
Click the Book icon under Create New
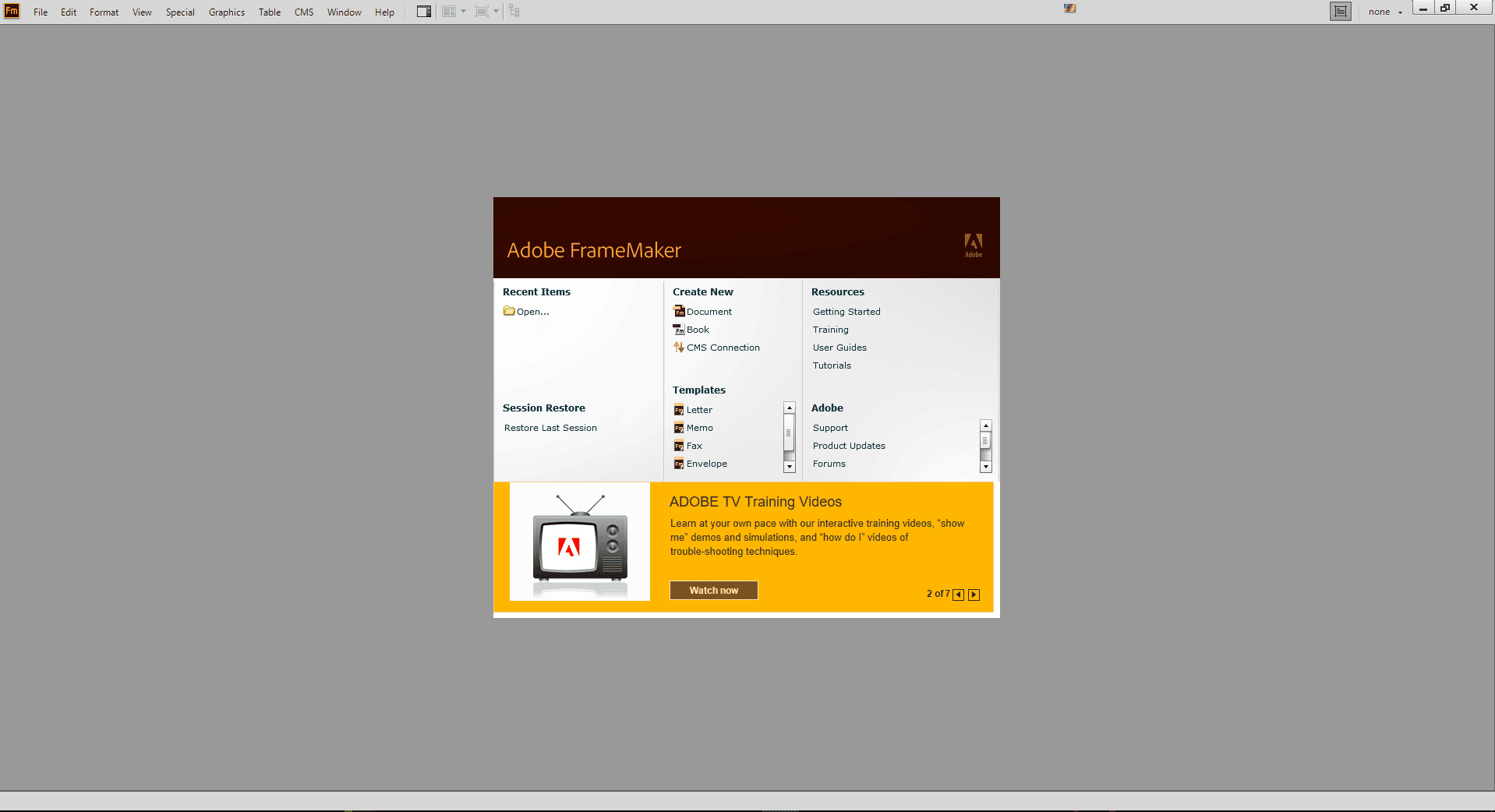click(x=679, y=329)
